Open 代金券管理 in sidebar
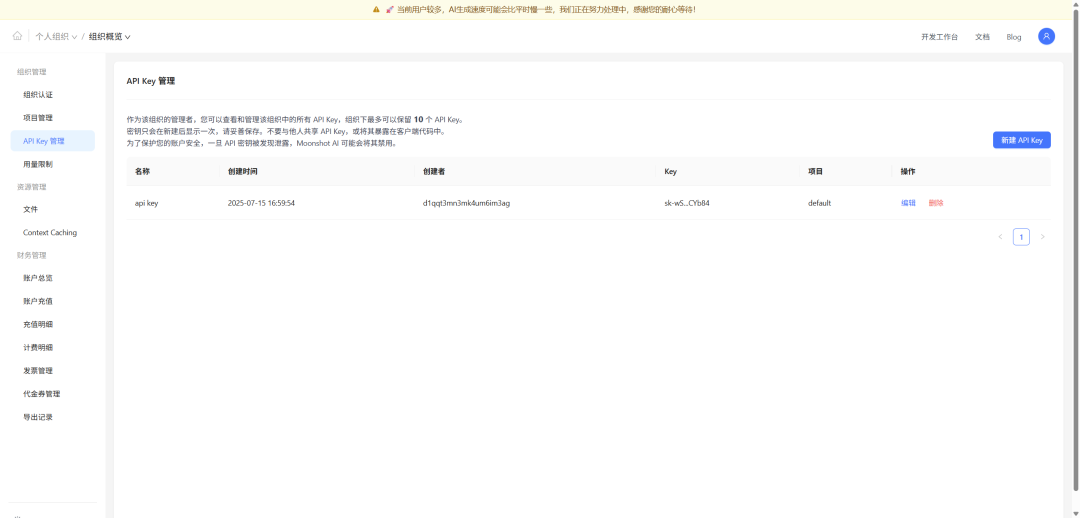1080x518 pixels. 53,394
